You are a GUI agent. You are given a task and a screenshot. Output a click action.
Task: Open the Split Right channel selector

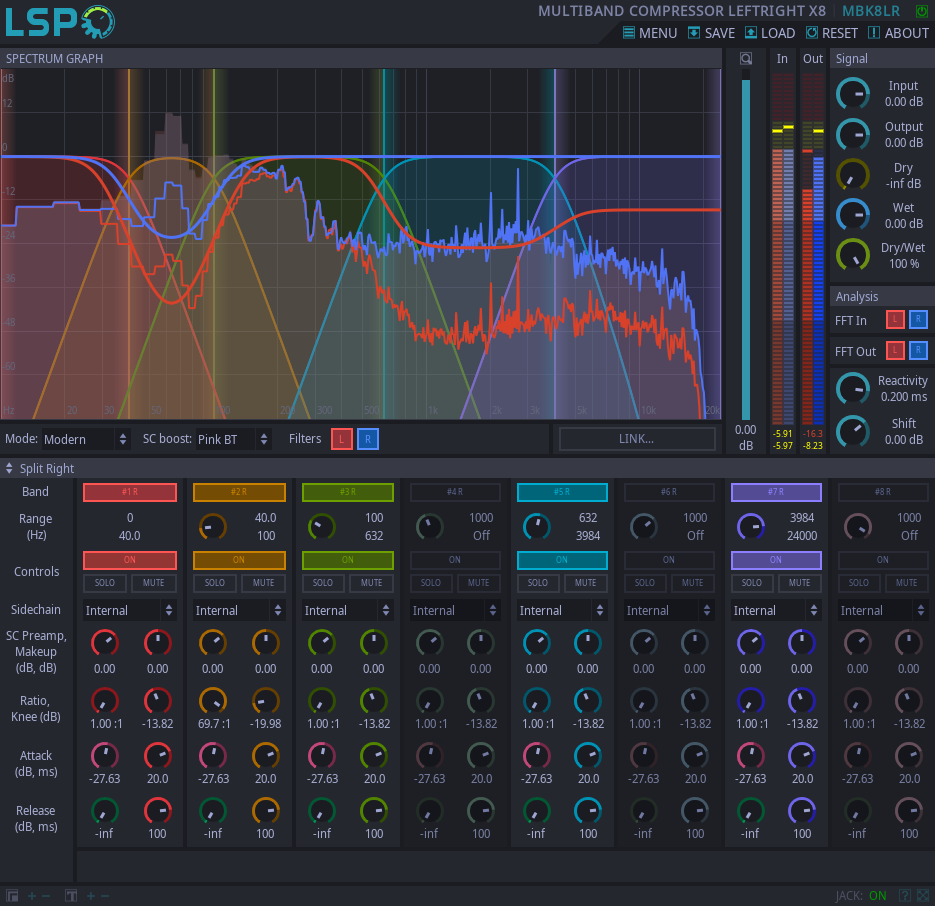pos(41,469)
